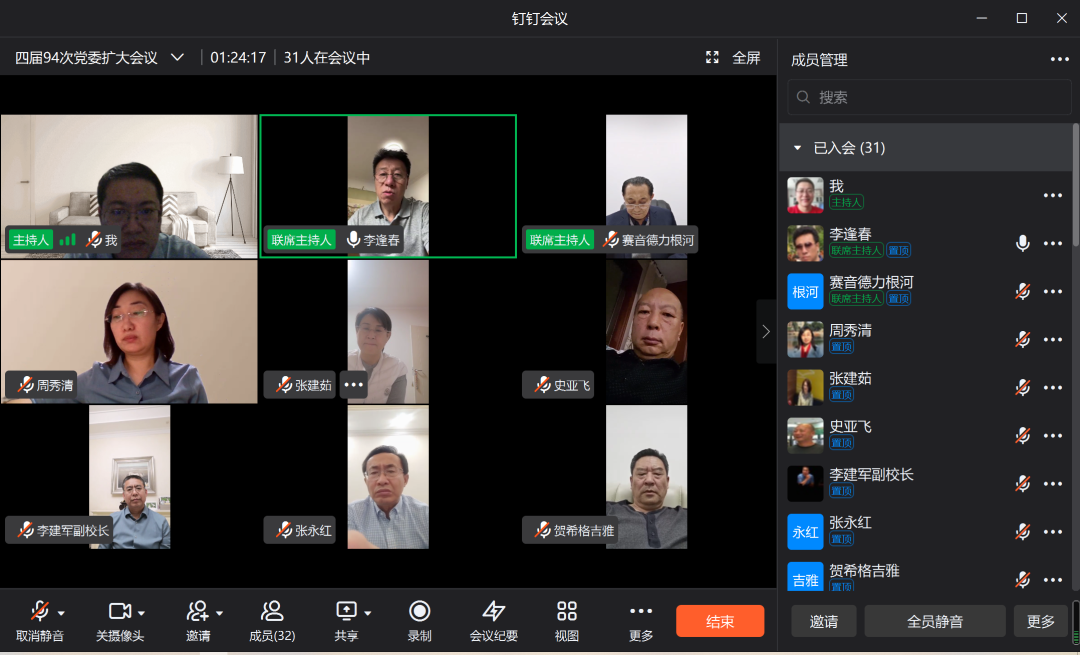Screen dimensions: 1080x655
Task: Open more options for 周秀清 row
Action: click(x=1052, y=340)
